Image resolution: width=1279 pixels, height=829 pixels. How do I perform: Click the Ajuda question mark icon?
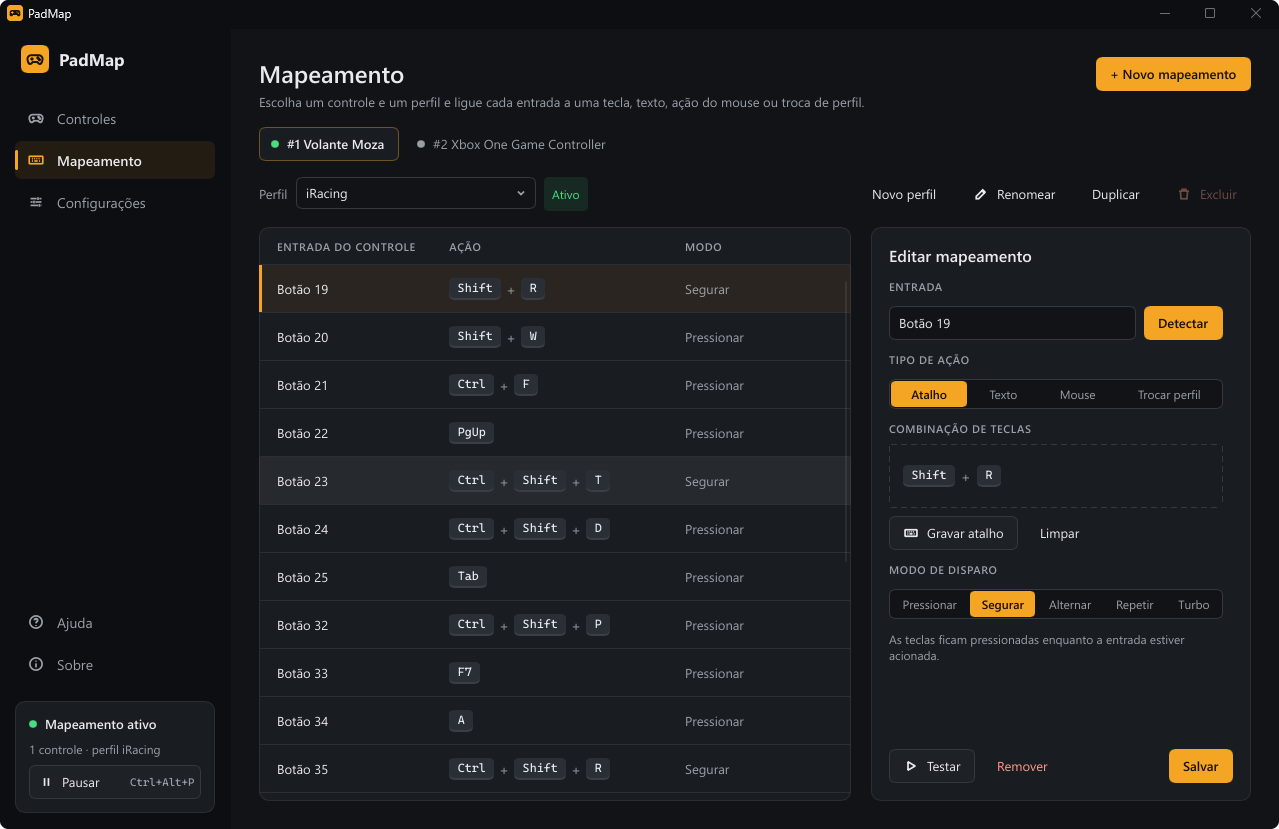(36, 623)
